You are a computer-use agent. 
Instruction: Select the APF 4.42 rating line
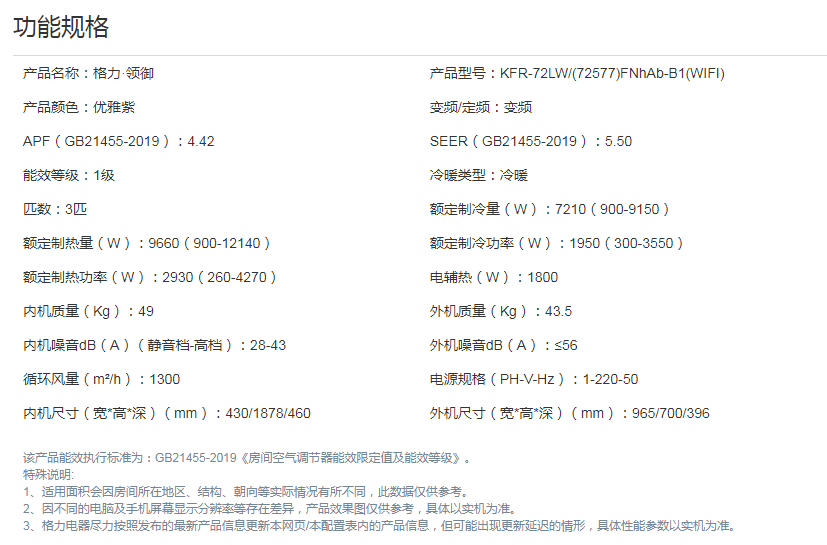point(118,141)
